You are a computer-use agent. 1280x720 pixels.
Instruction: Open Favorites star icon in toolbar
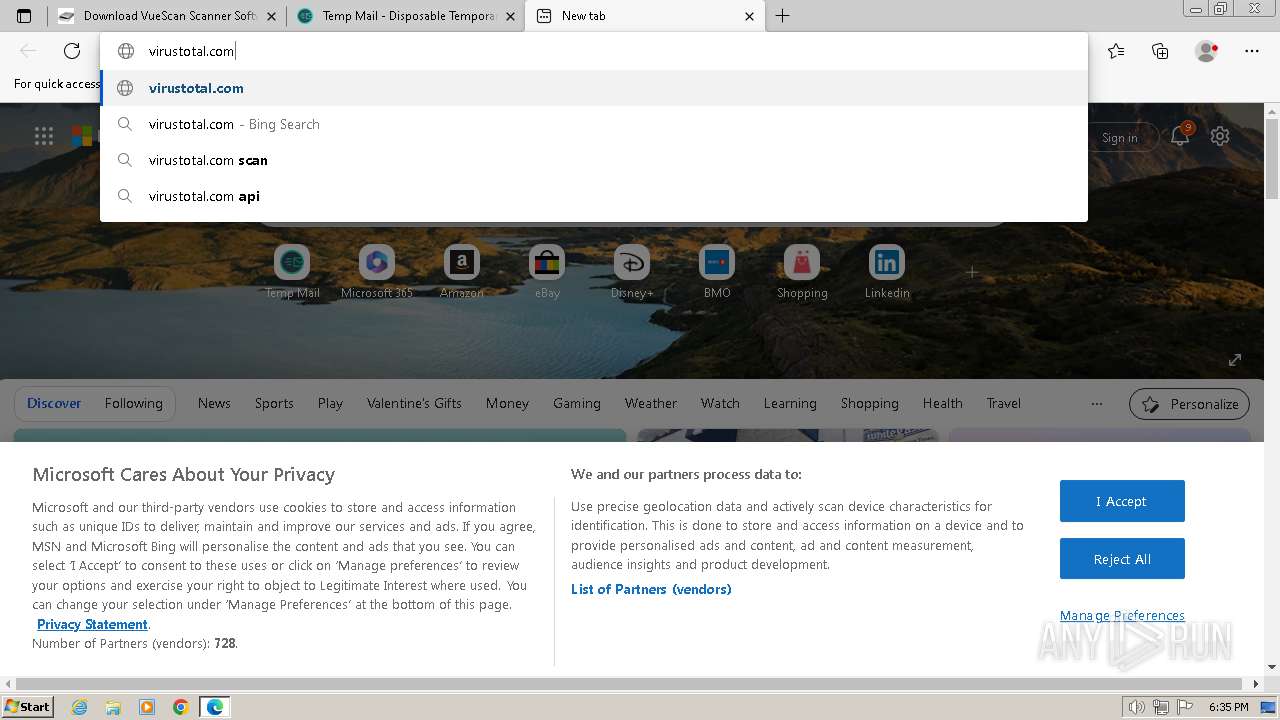coord(1116,51)
